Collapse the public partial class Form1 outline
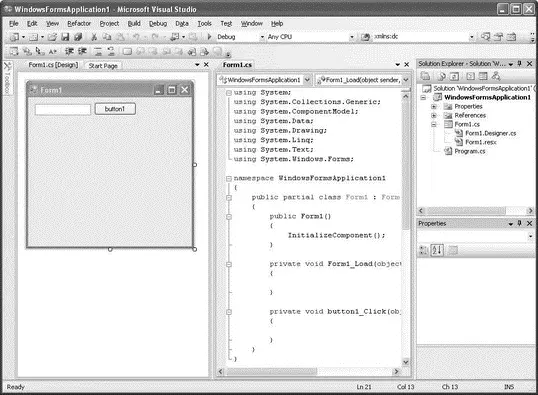 click(x=229, y=197)
